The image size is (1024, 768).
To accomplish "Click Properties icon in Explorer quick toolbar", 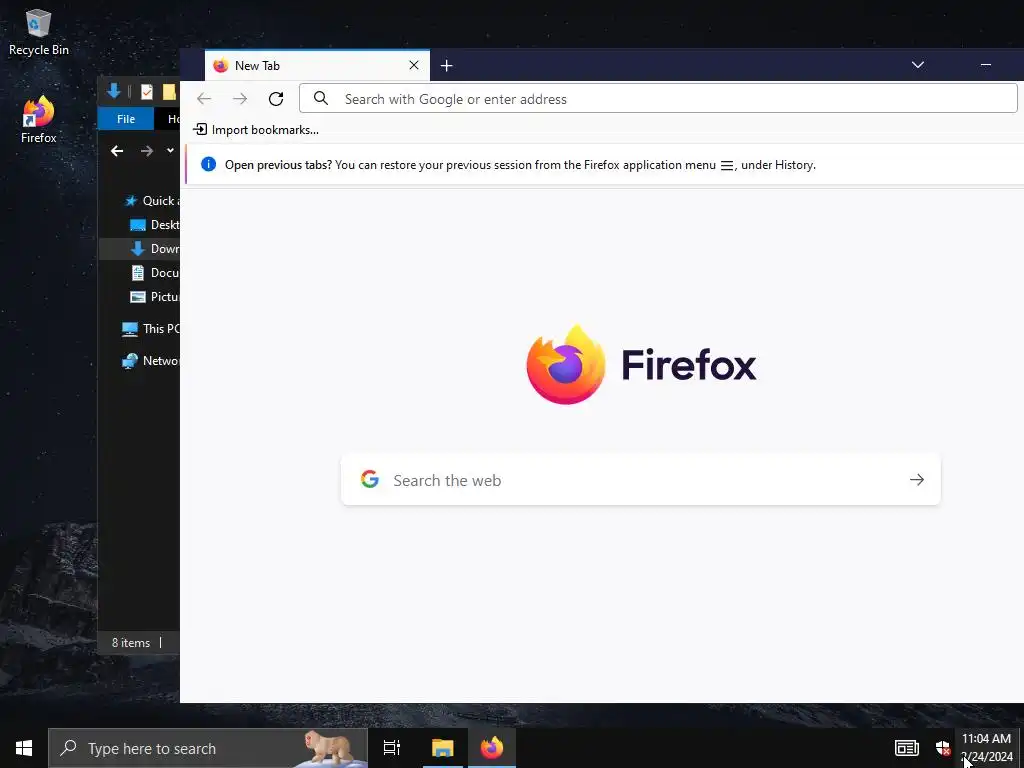I will point(147,92).
